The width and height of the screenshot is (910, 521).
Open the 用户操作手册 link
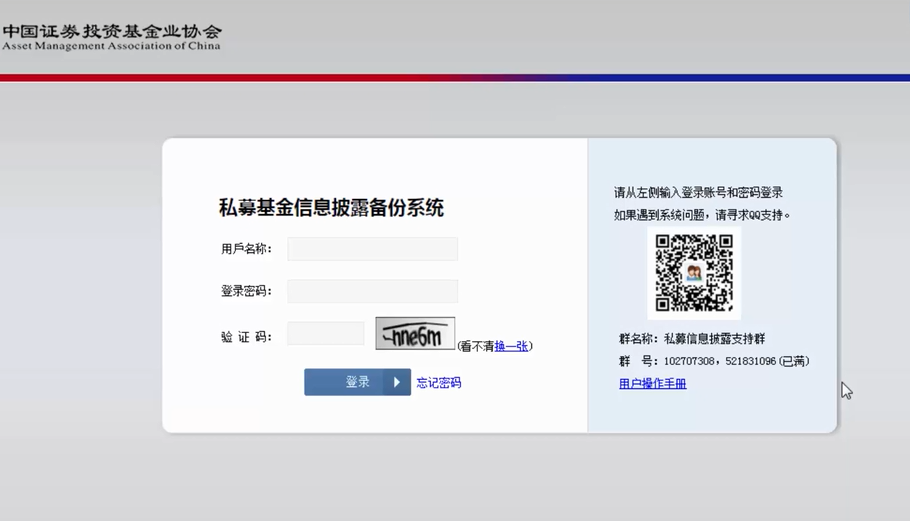[x=652, y=384]
